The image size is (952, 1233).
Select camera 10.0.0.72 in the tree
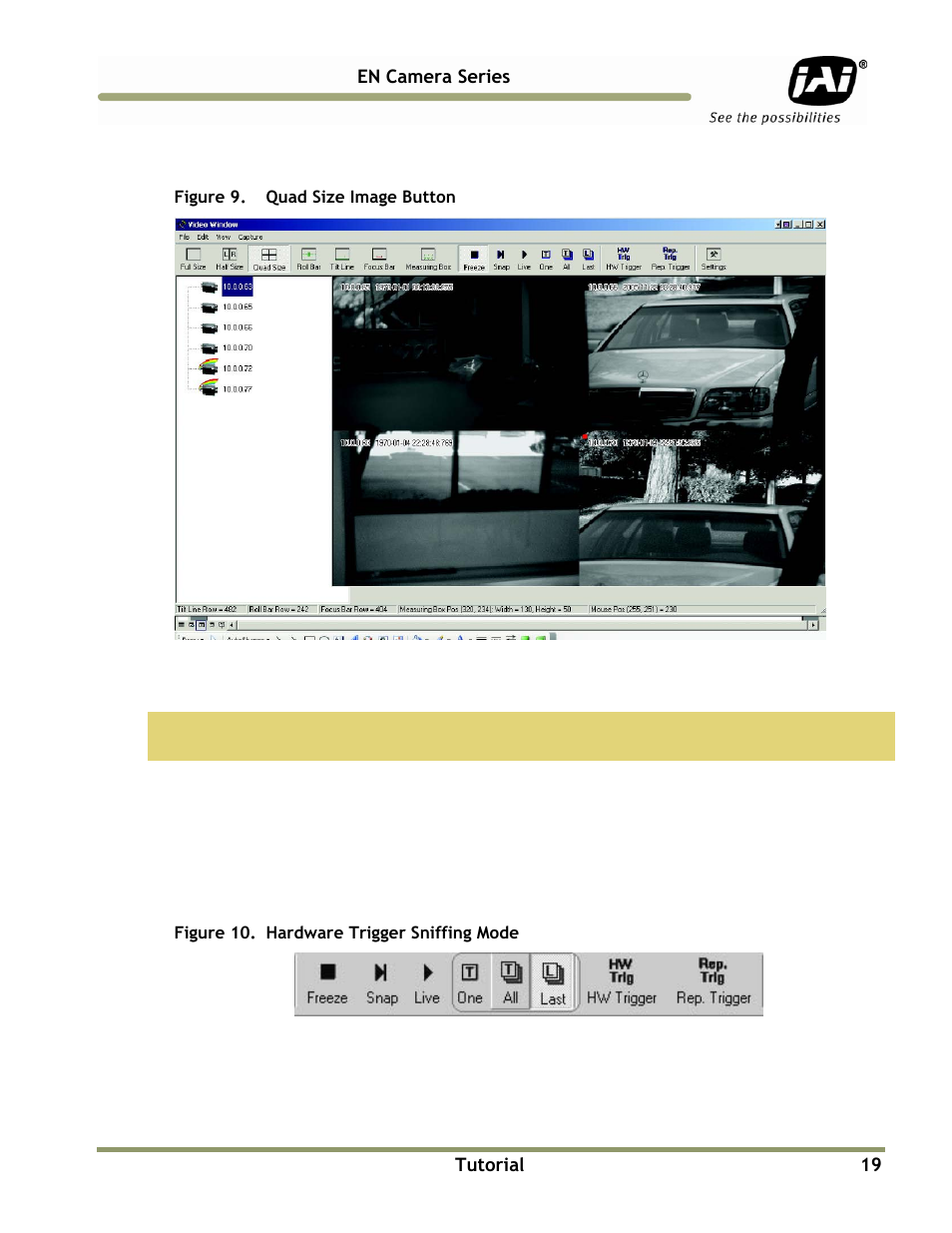tap(238, 368)
